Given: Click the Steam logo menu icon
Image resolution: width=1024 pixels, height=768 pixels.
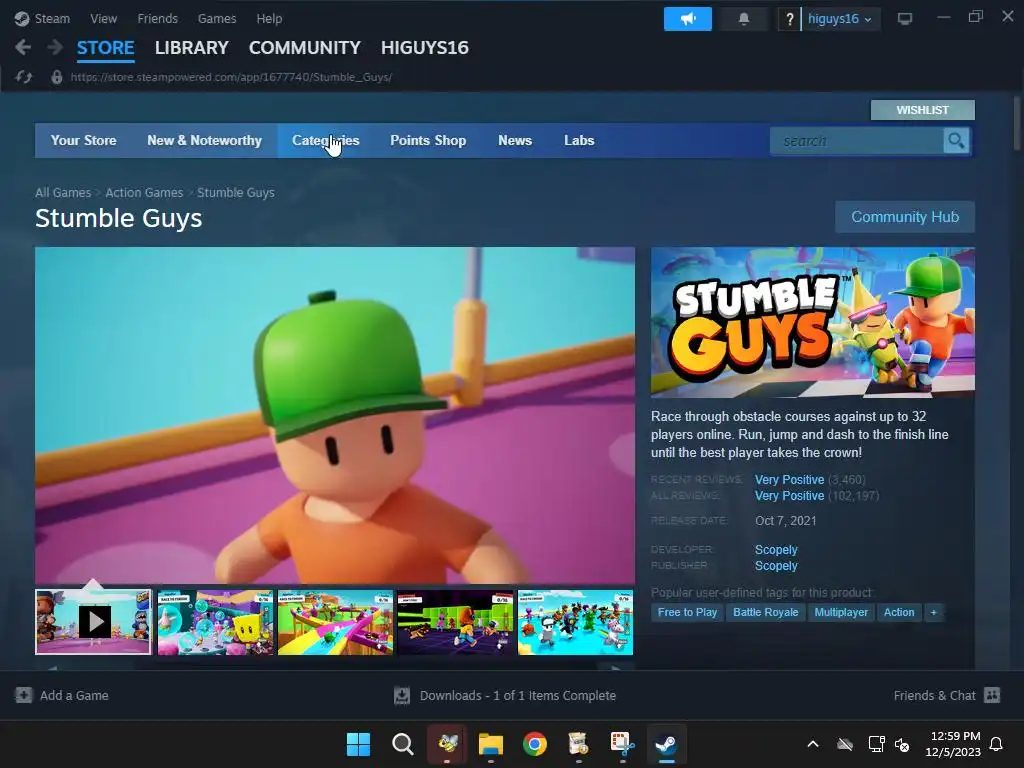Looking at the screenshot, I should click(22, 18).
